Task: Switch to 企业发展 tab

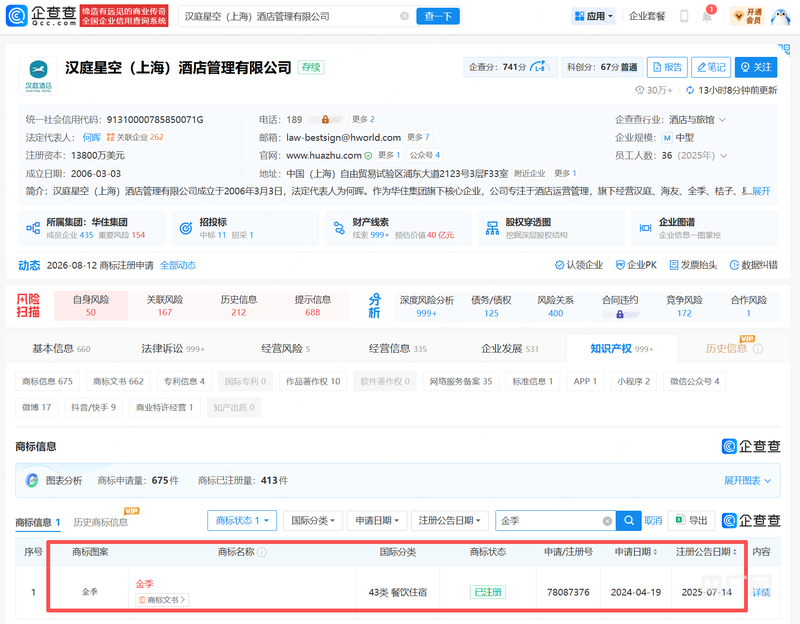Action: click(x=510, y=349)
